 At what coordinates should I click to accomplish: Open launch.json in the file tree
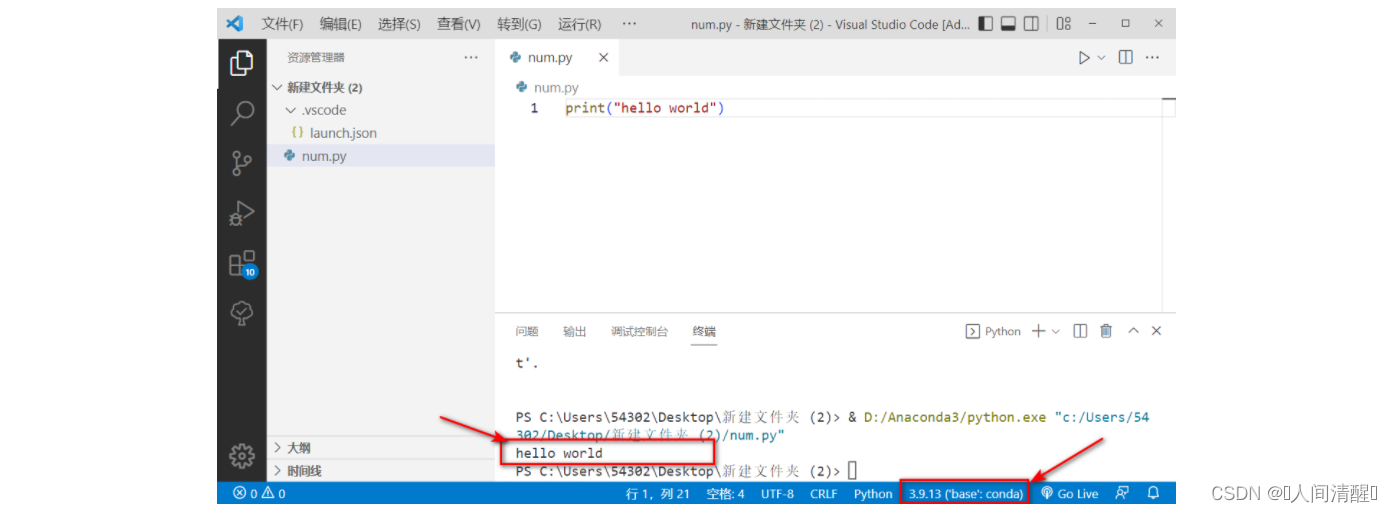[x=342, y=133]
